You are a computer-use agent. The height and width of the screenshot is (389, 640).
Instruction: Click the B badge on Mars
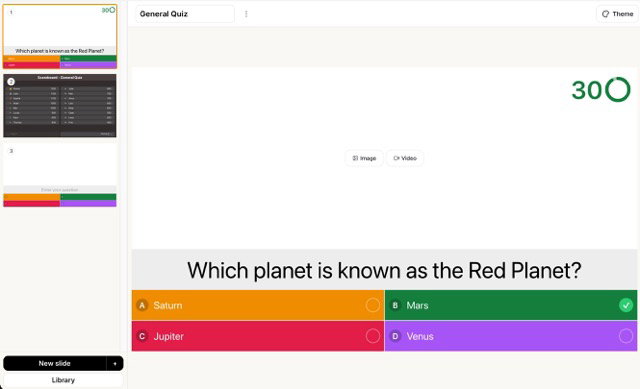[x=395, y=305]
